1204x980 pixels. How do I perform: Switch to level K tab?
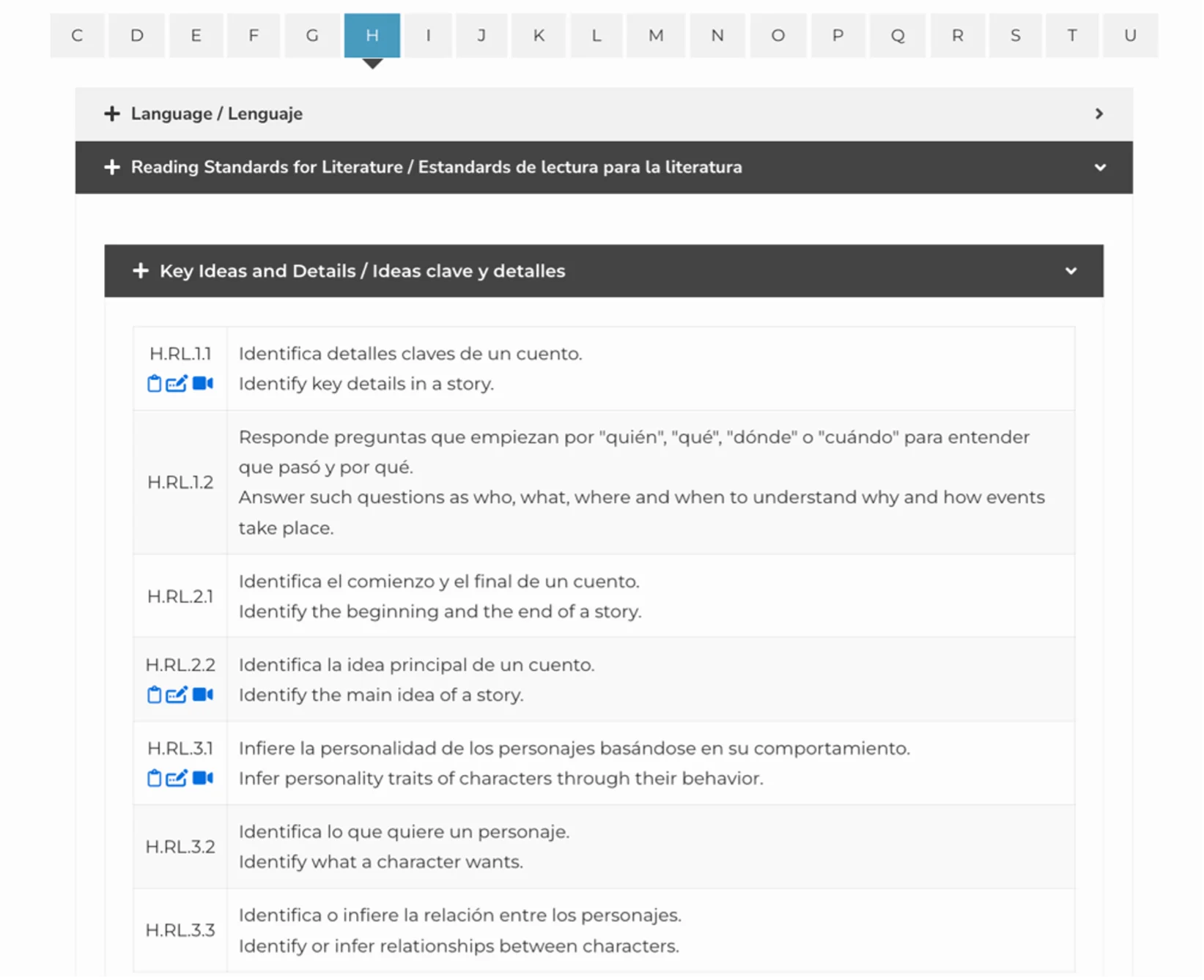539,35
